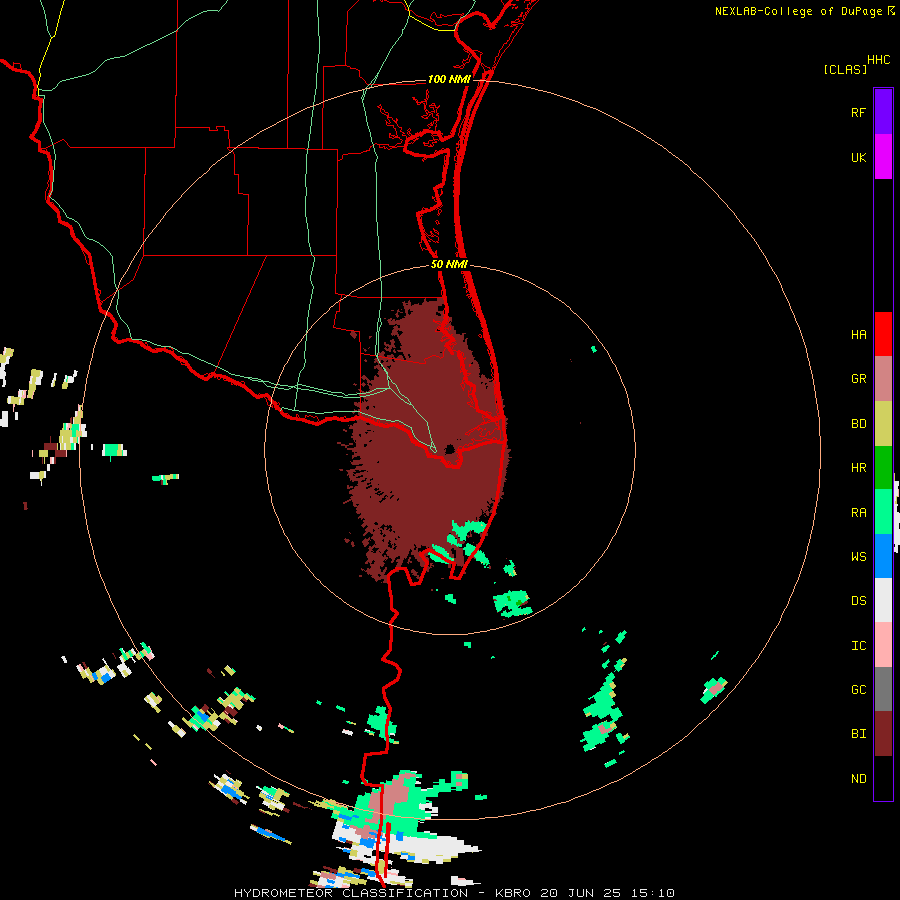Click the [CLAS] legend heading
Image resolution: width=900 pixels, height=900 pixels.
(x=845, y=69)
